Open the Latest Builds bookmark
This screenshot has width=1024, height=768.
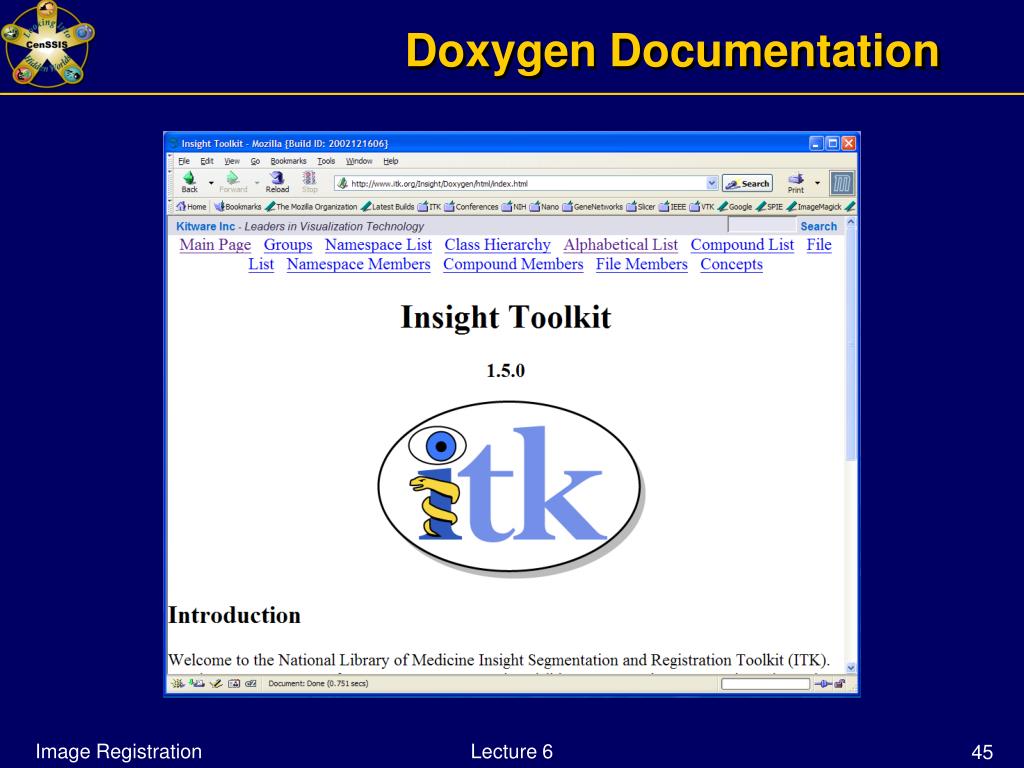[x=388, y=206]
